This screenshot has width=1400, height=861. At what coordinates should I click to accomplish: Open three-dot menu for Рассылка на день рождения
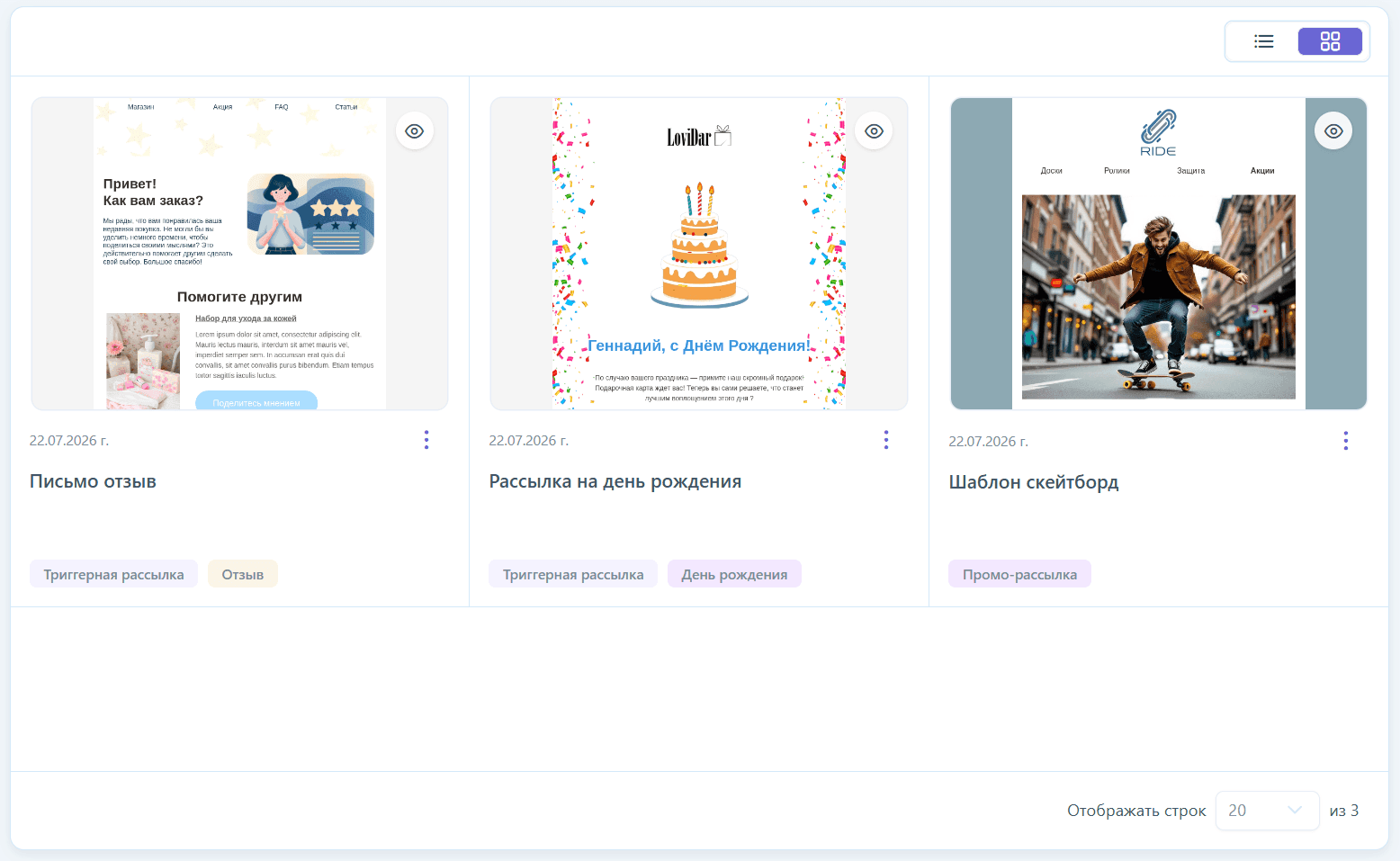pyautogui.click(x=886, y=440)
